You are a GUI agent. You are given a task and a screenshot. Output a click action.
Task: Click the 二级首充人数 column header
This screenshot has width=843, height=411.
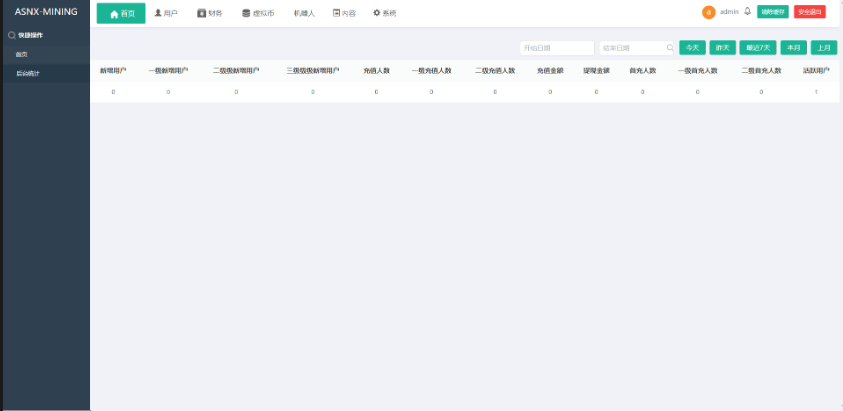point(761,70)
